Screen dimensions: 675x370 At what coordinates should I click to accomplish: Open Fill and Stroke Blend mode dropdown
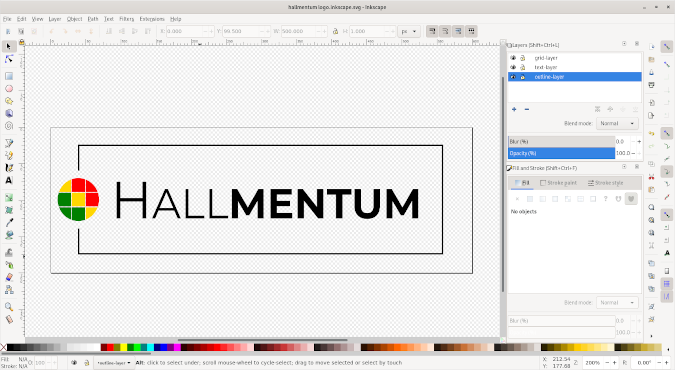[617, 302]
